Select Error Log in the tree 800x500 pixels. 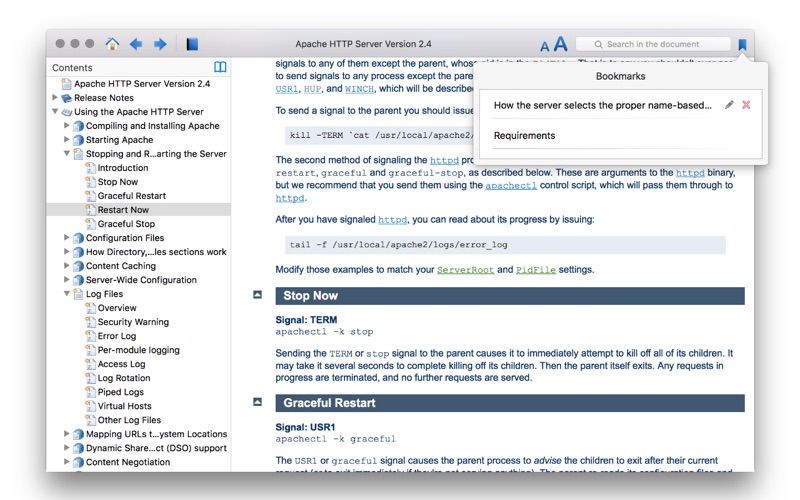[117, 336]
